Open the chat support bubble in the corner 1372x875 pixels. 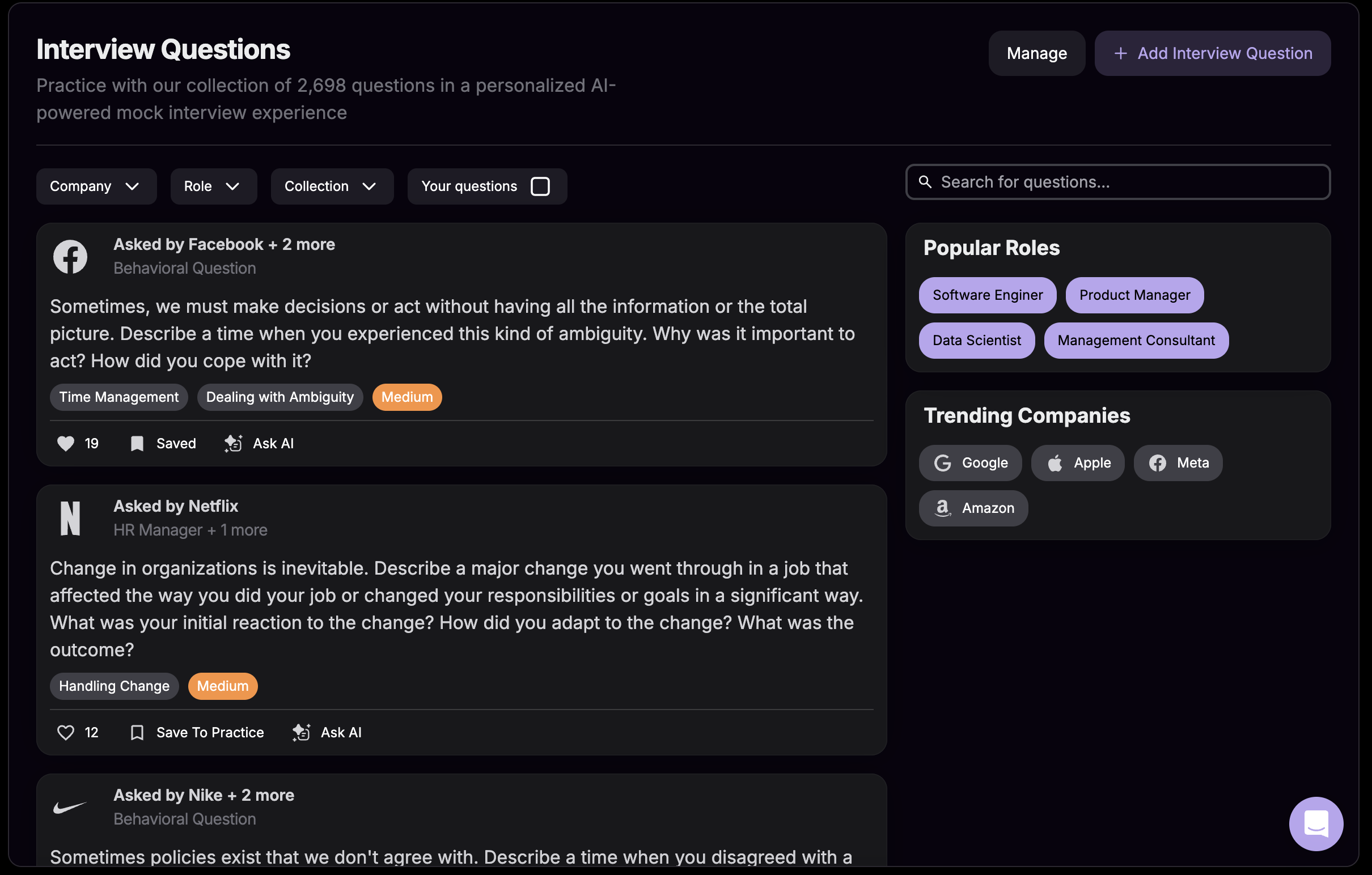tap(1316, 824)
